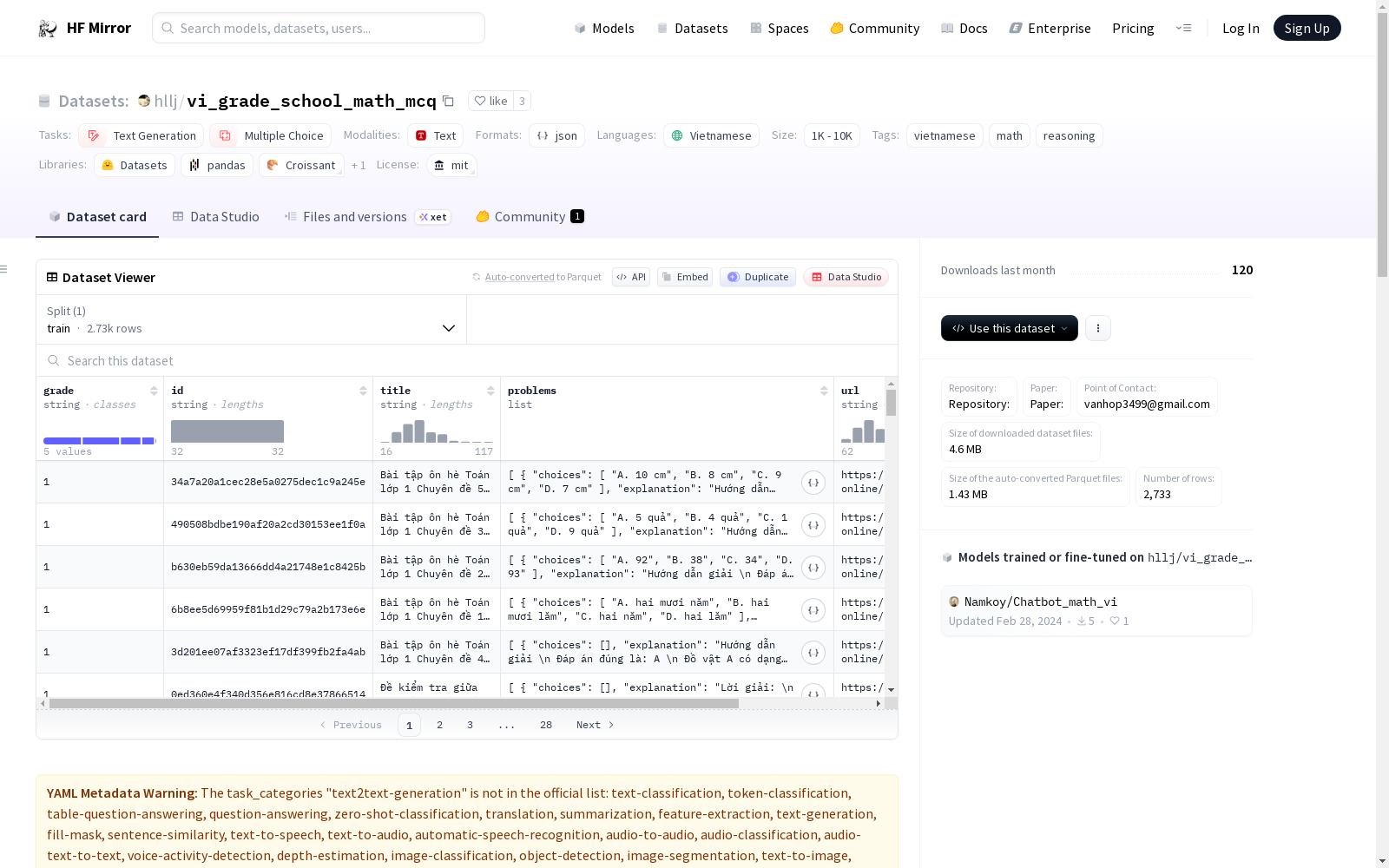The height and width of the screenshot is (868, 1389).
Task: Click the hllj author link
Action: (166, 101)
